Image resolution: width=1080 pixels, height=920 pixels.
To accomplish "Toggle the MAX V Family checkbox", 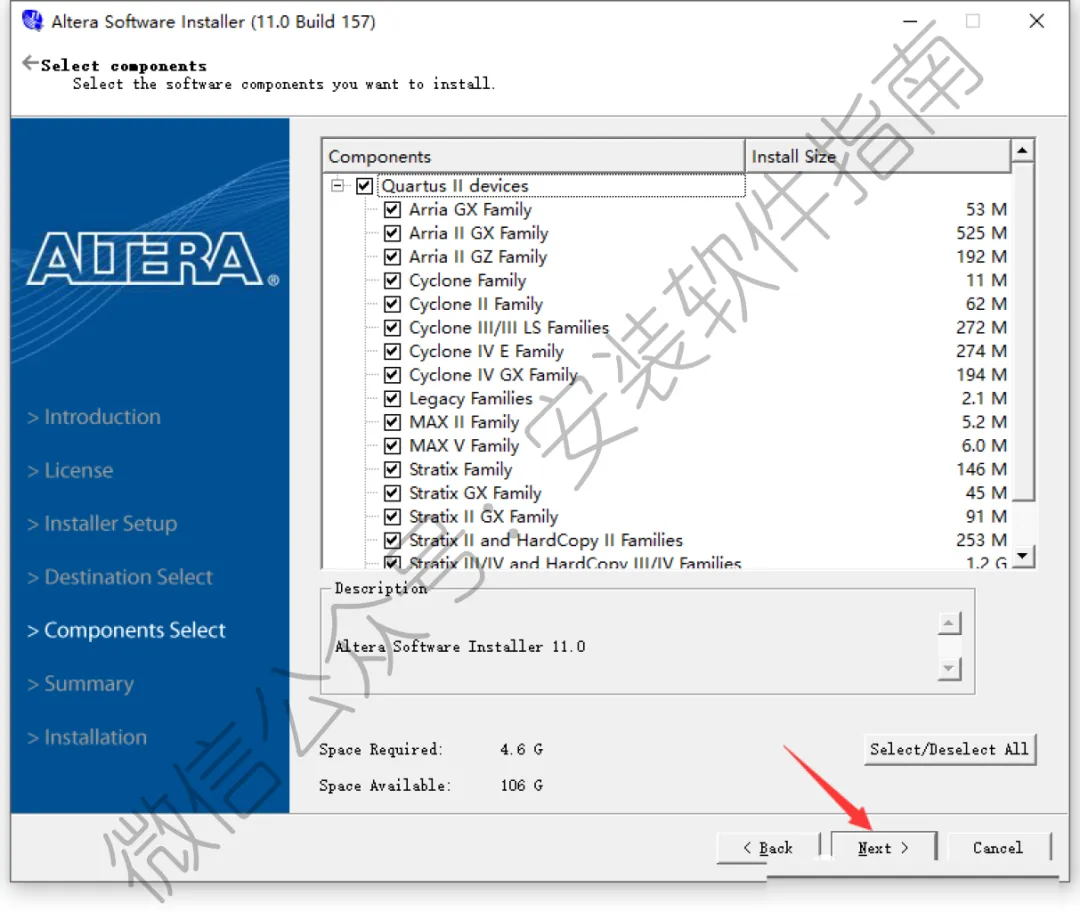I will click(x=393, y=446).
